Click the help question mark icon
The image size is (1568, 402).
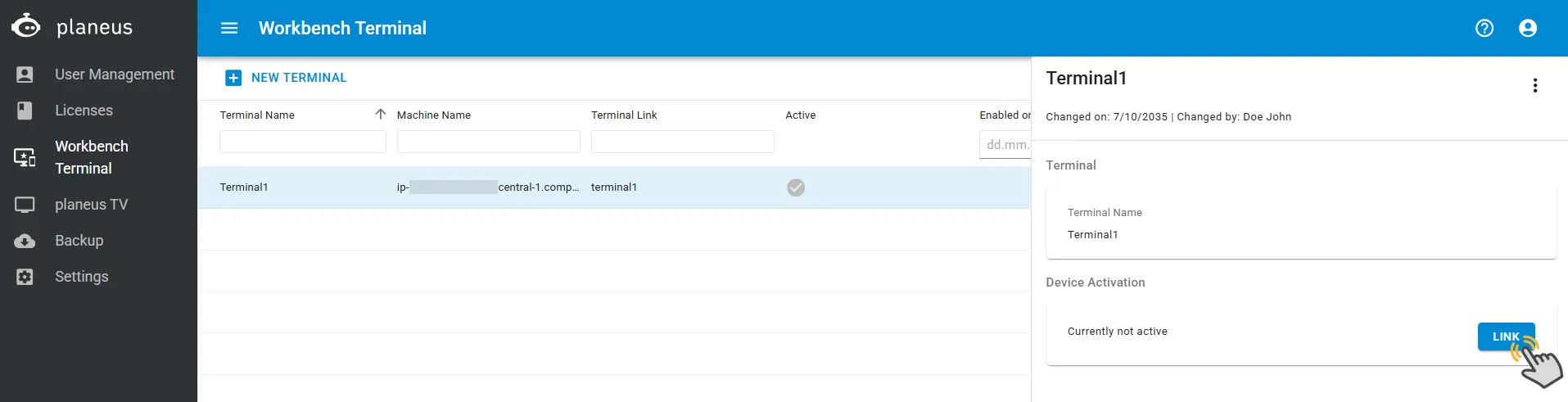(x=1484, y=28)
